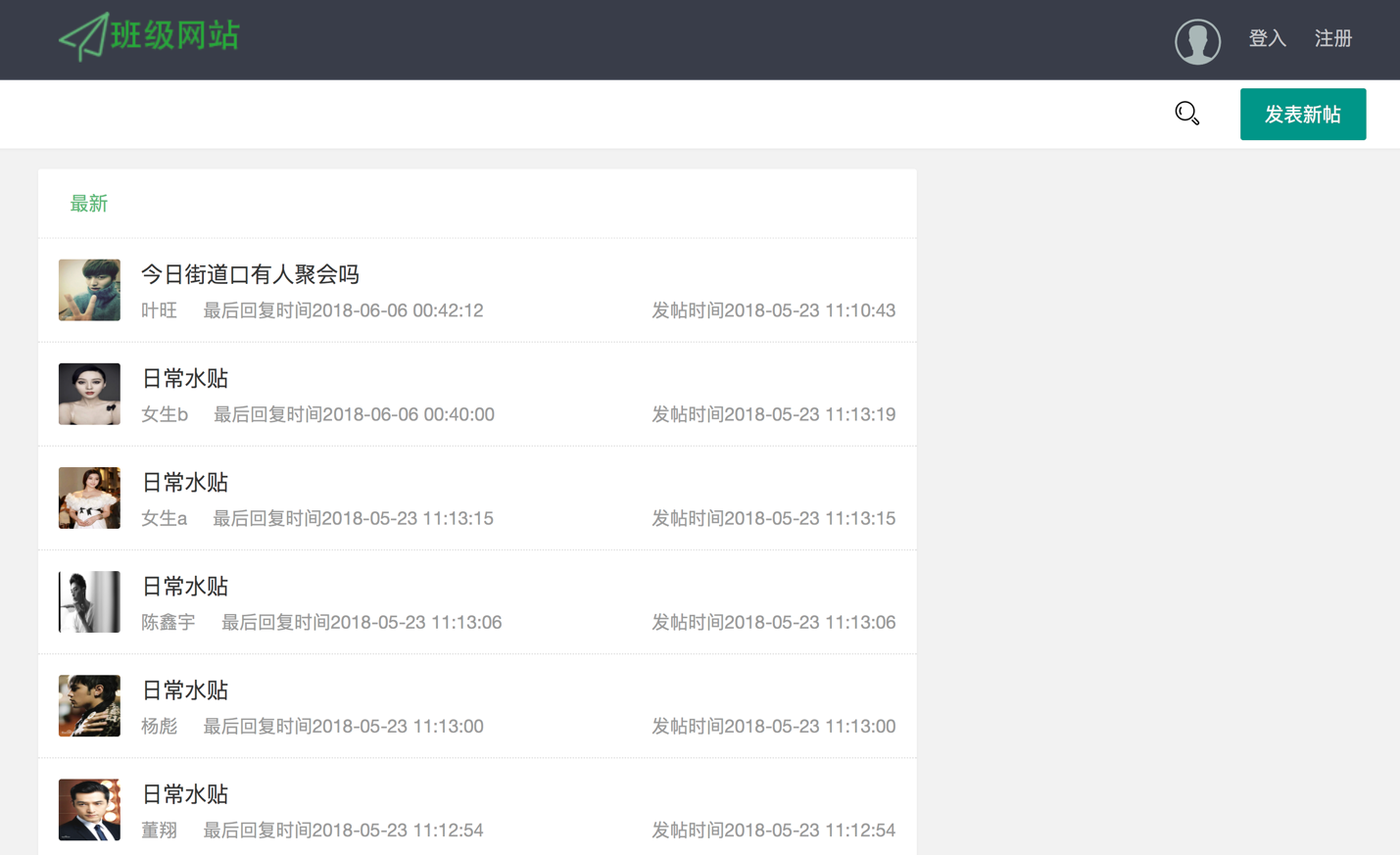Click 董翔's avatar thumbnail

[x=89, y=809]
